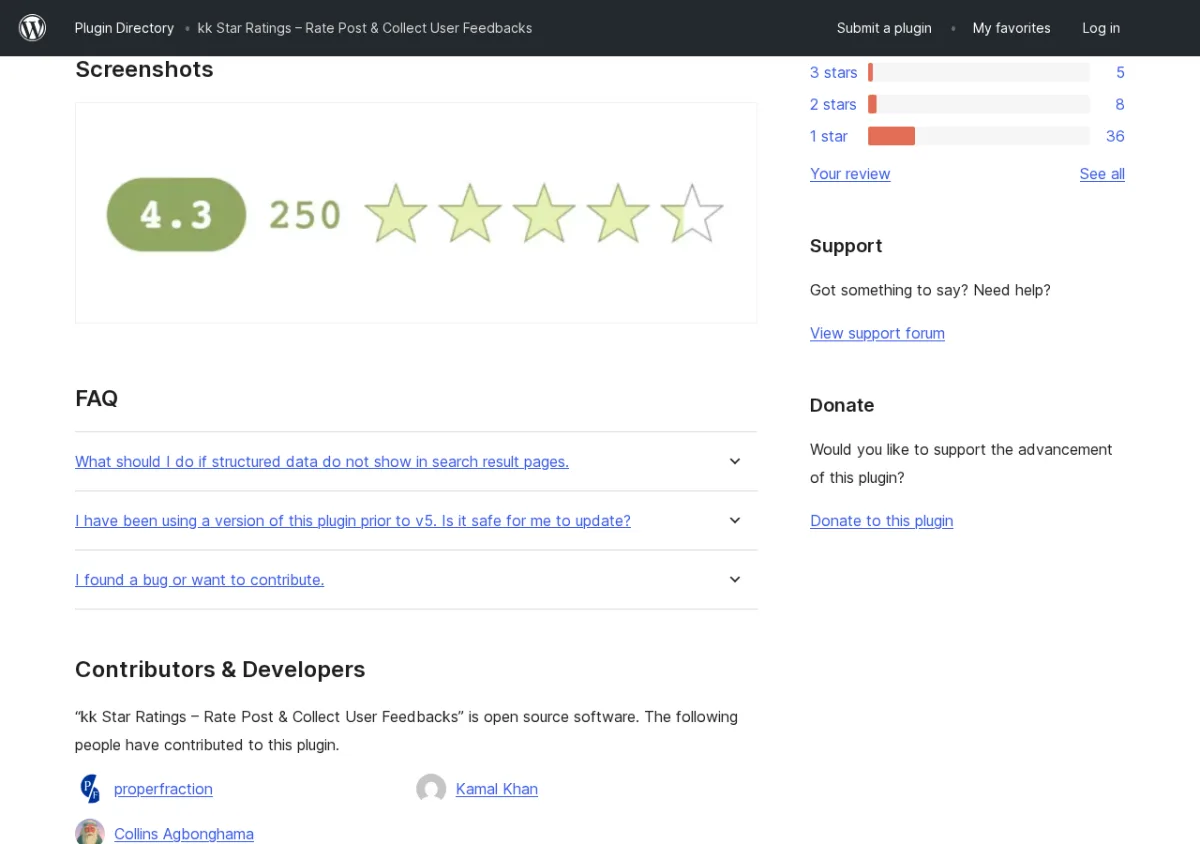
Task: Expand the safe-to-update FAQ chevron
Action: (735, 520)
